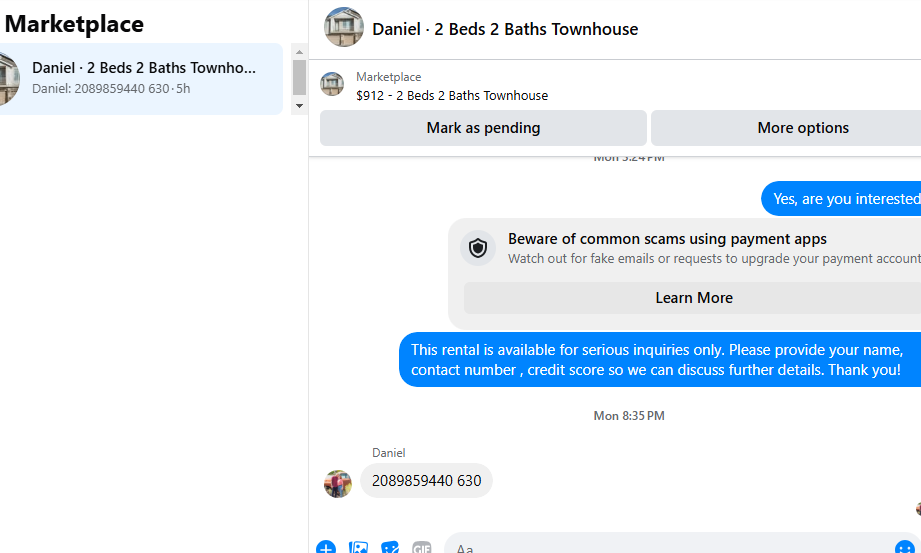Click Daniel's phone number message bubble
The width and height of the screenshot is (921, 553).
click(426, 481)
